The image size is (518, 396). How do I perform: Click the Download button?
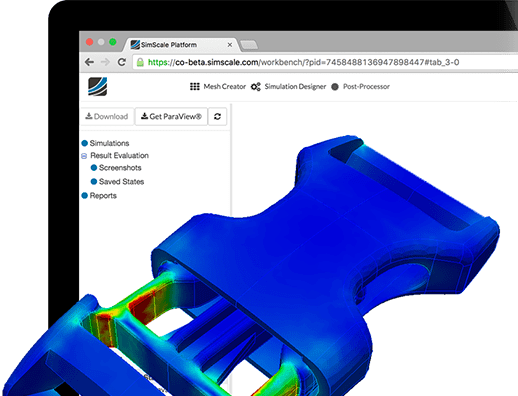[107, 116]
